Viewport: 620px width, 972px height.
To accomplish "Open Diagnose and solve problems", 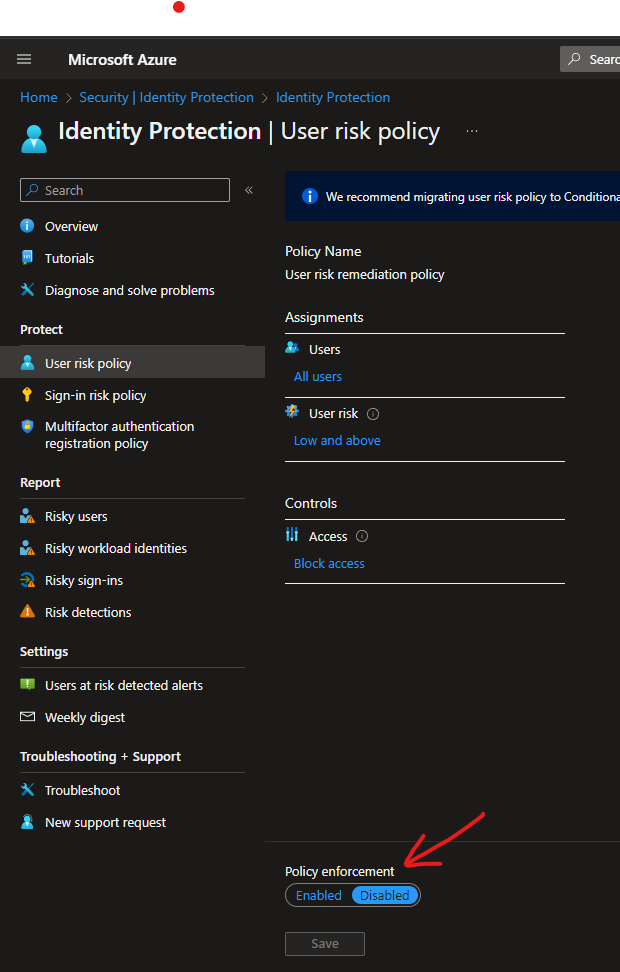I will (x=130, y=290).
